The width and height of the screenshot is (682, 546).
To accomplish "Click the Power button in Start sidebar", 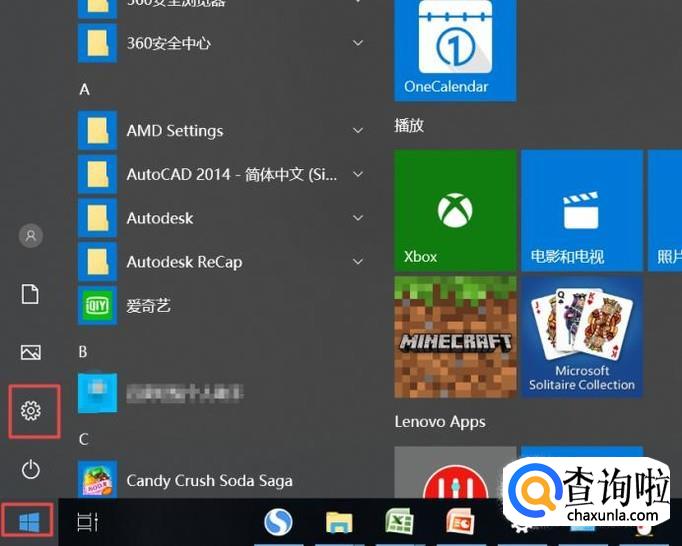I will 31,469.
